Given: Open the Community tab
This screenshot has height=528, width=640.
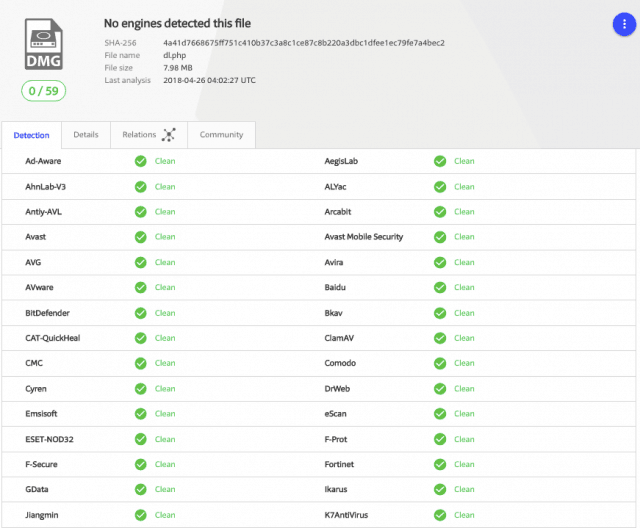Looking at the screenshot, I should 221,135.
